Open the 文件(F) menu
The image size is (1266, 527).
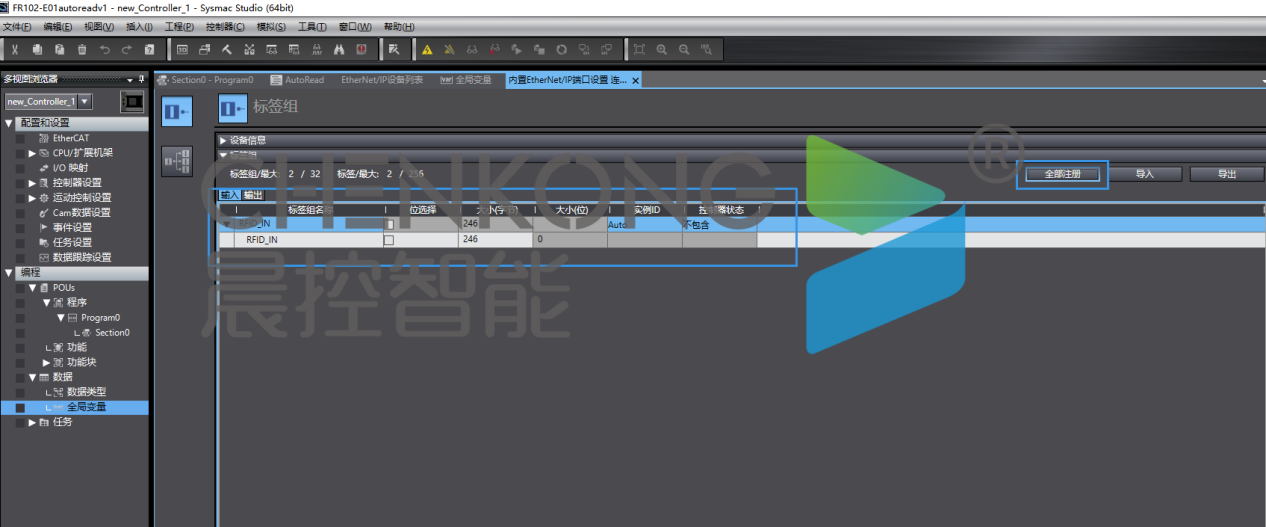tap(17, 27)
